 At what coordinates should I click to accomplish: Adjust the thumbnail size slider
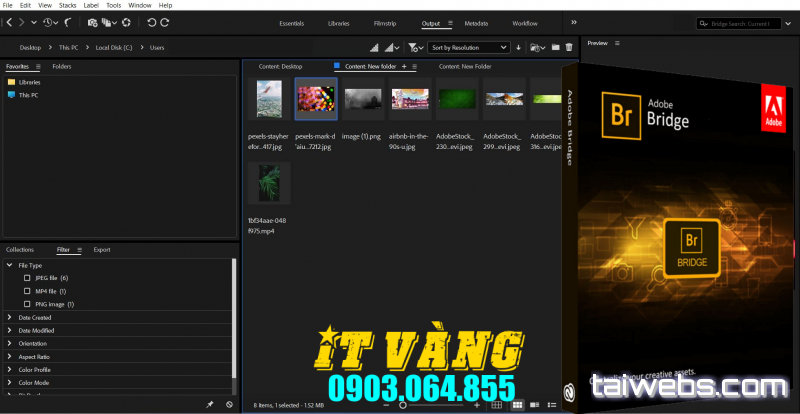pos(403,405)
